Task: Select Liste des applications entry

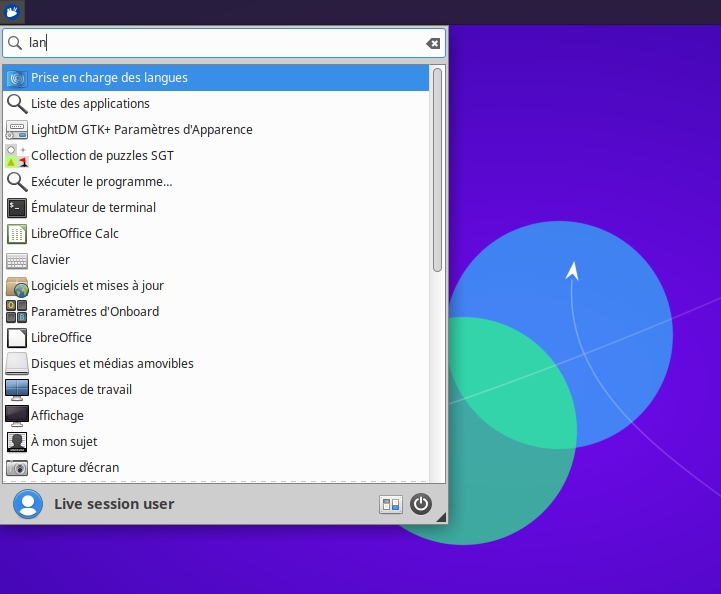Action: click(90, 104)
